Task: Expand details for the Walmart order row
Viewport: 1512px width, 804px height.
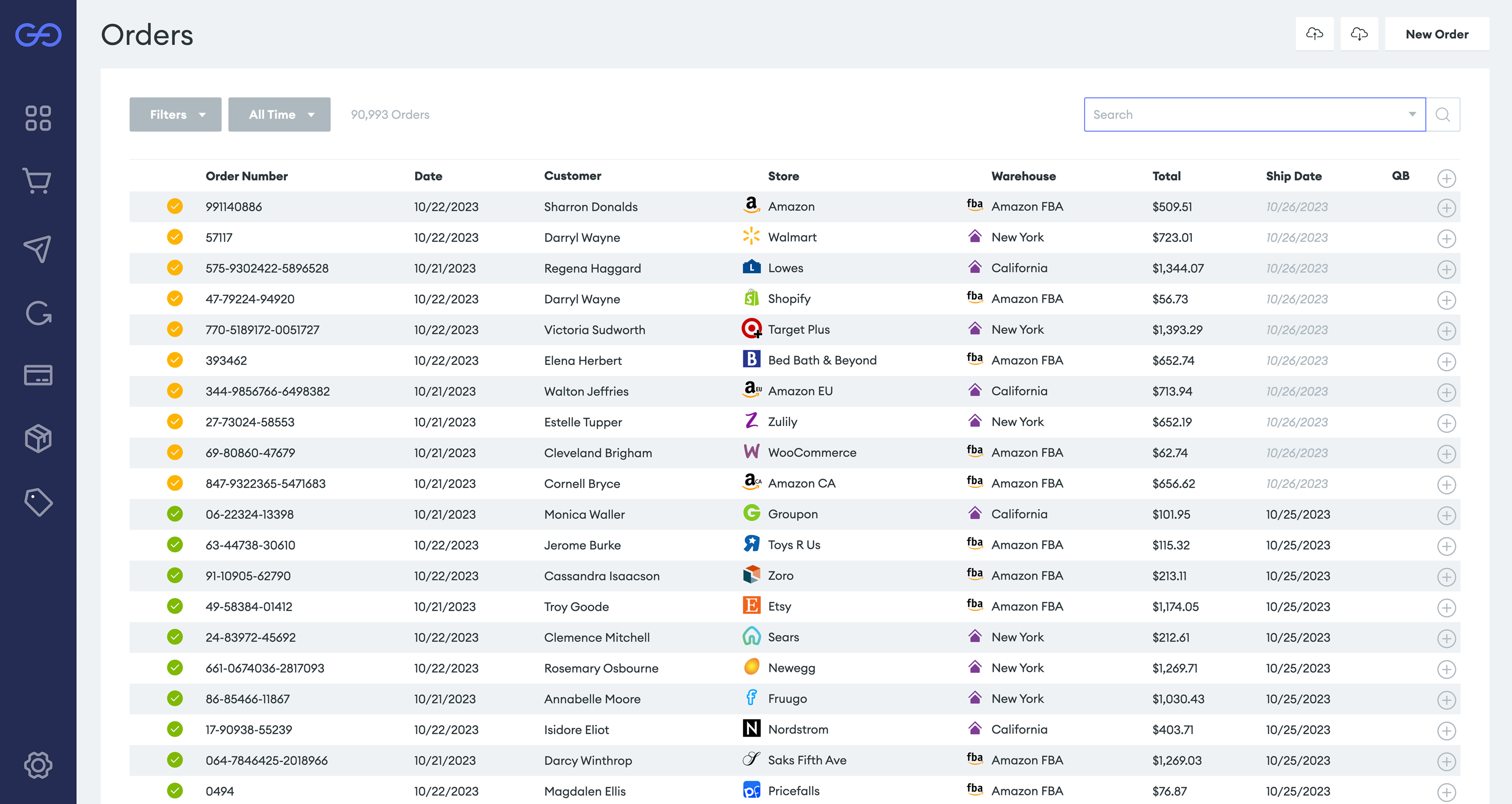Action: (1447, 239)
